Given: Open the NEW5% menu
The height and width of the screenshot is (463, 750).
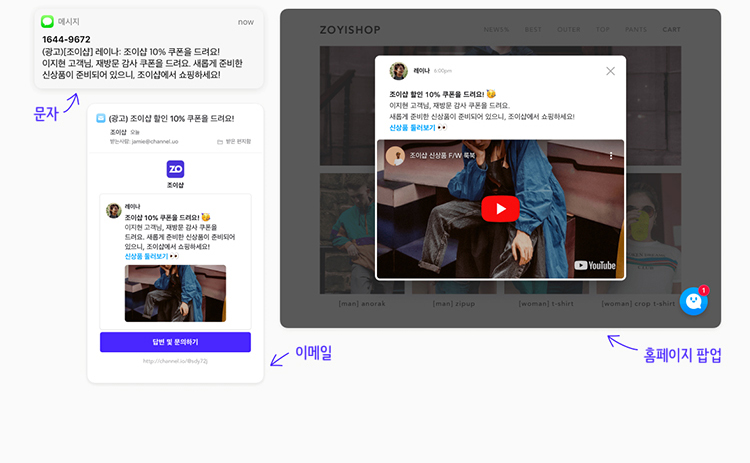Looking at the screenshot, I should [496, 30].
